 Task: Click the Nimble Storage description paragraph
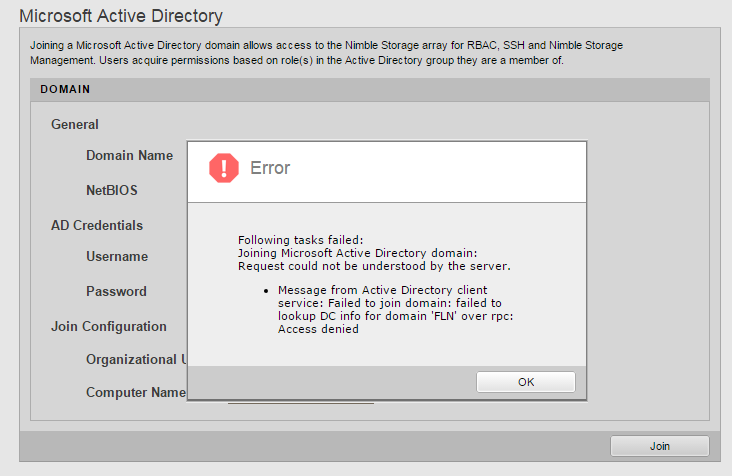[x=326, y=53]
